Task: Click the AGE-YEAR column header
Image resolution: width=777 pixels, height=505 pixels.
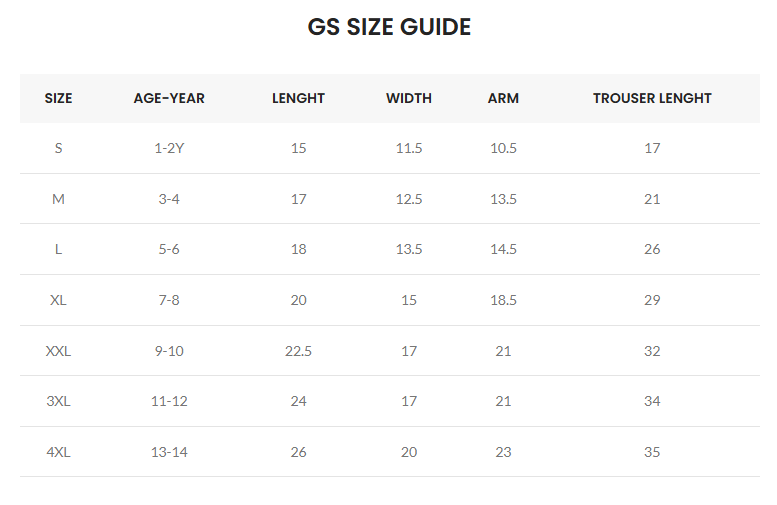Action: click(x=169, y=98)
